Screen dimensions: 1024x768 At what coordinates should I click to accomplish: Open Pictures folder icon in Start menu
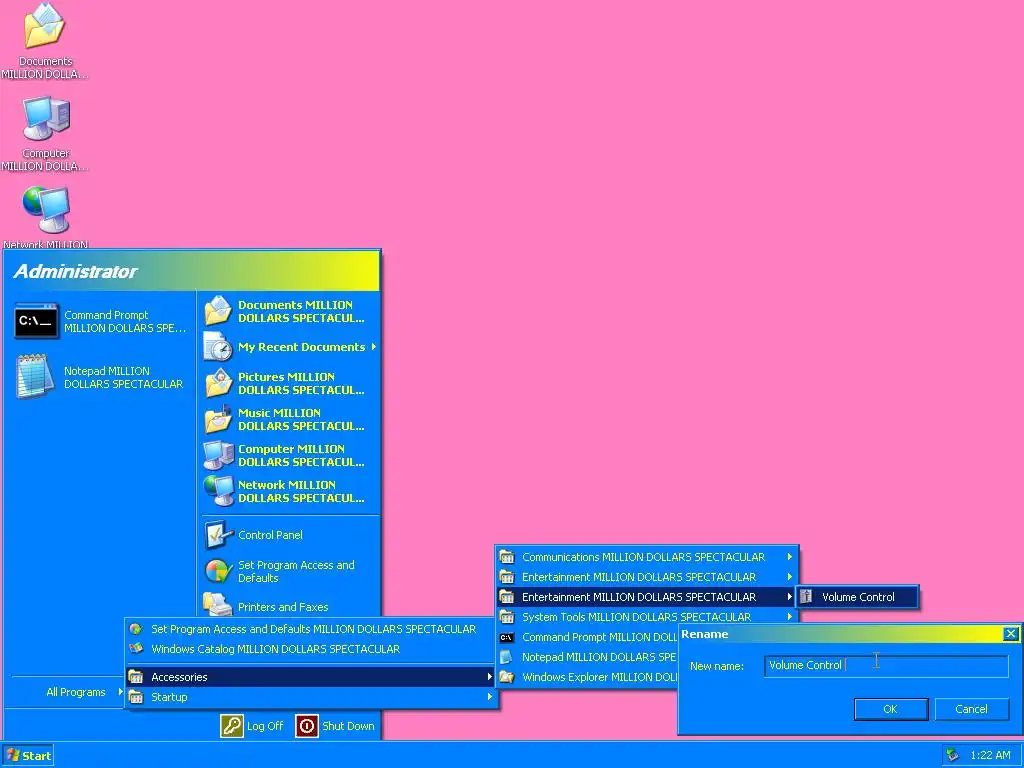pos(218,383)
